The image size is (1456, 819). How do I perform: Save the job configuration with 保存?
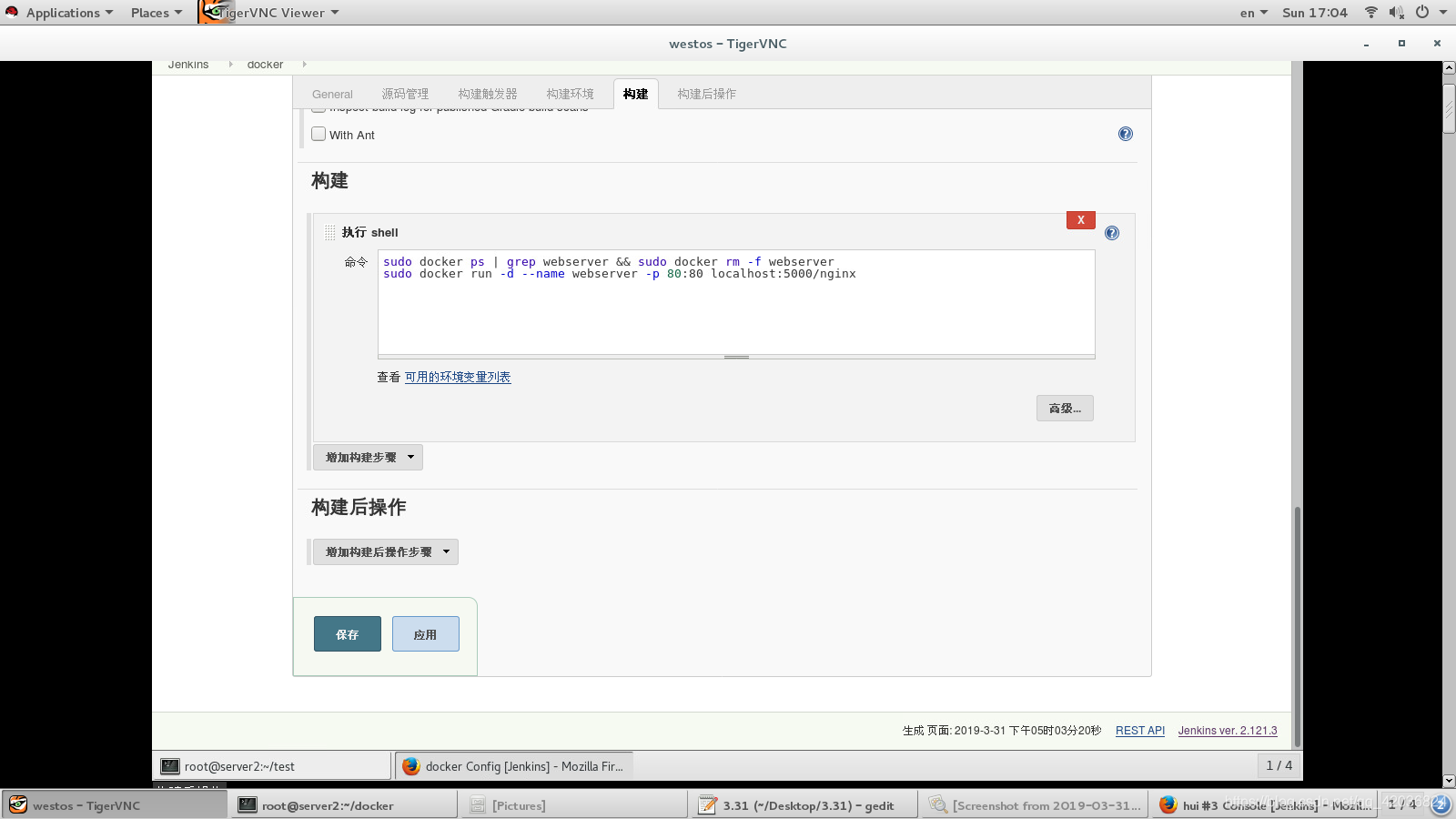(x=348, y=634)
